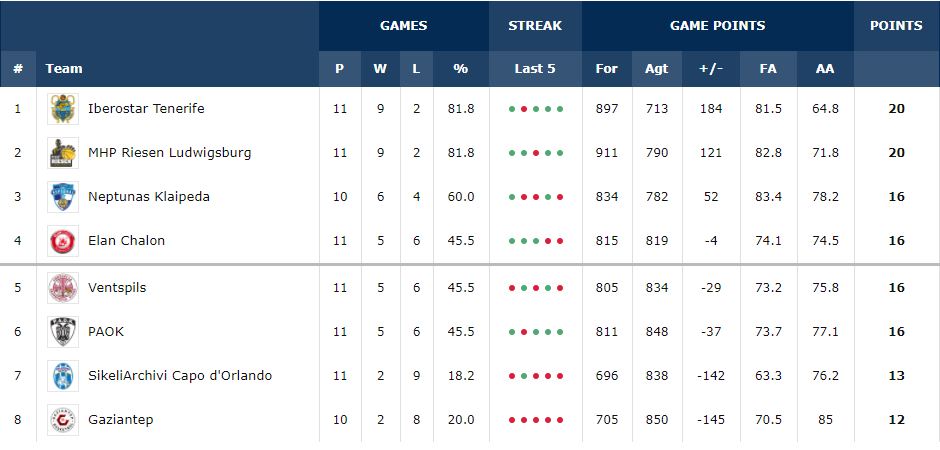Image resolution: width=940 pixels, height=450 pixels.
Task: Click the FA column header
Action: tap(768, 69)
